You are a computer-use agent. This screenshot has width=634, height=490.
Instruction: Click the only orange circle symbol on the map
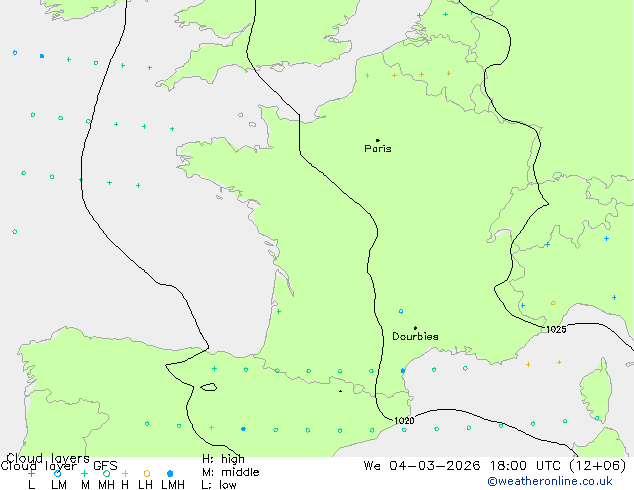553,303
